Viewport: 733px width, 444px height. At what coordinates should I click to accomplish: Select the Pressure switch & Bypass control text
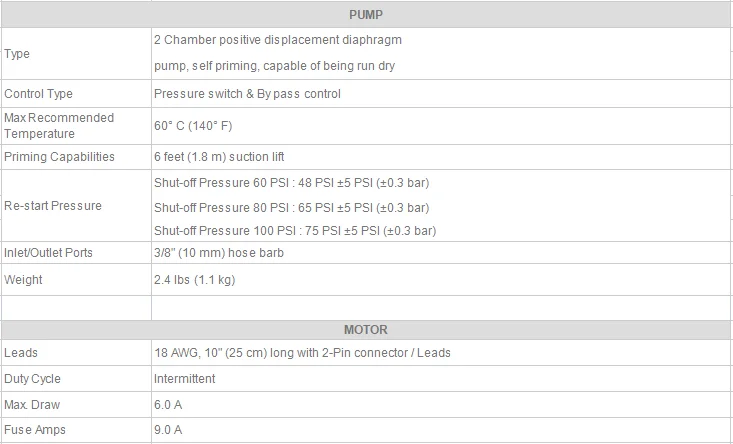(x=247, y=93)
